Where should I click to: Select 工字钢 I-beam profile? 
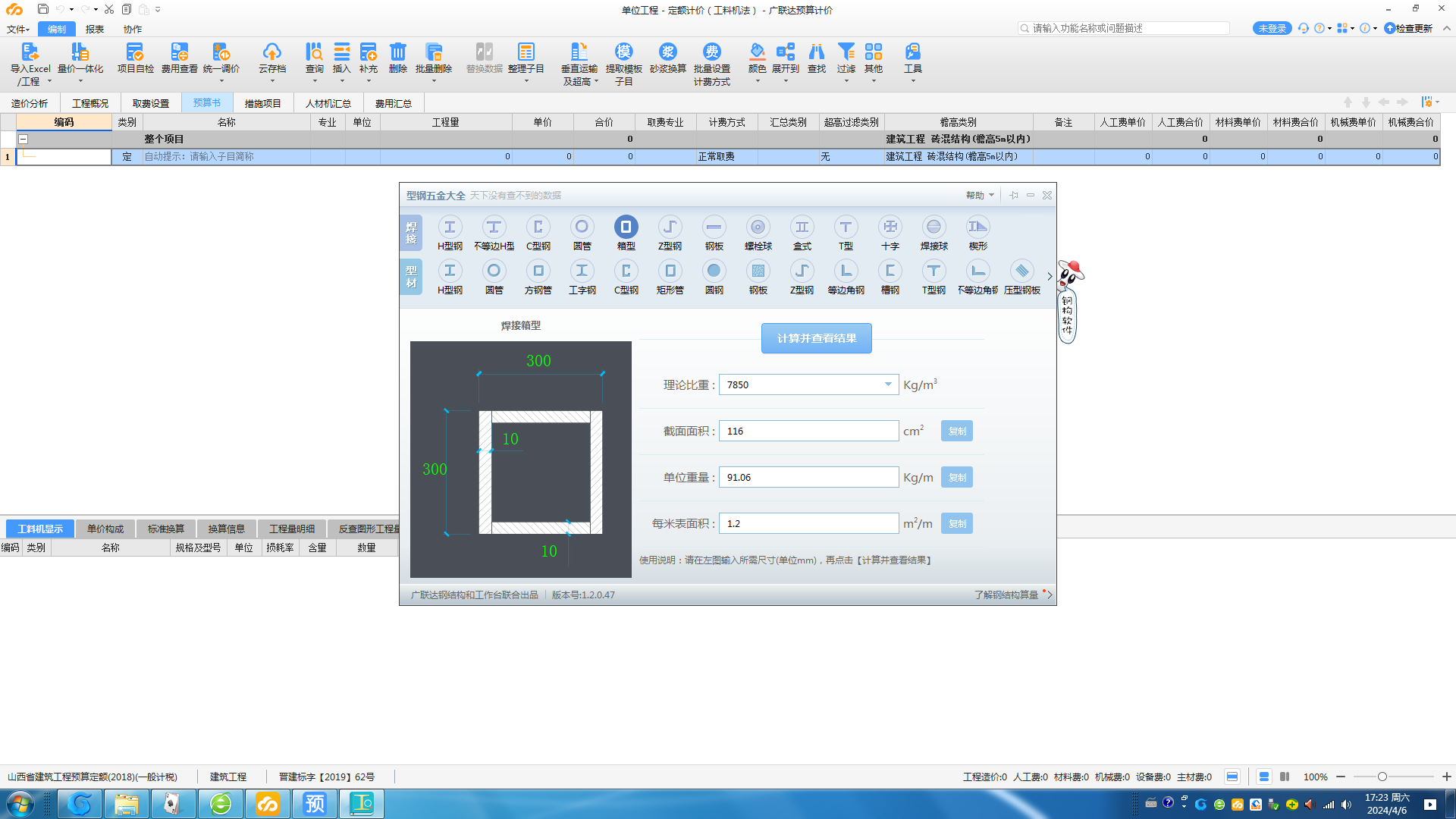pos(582,277)
